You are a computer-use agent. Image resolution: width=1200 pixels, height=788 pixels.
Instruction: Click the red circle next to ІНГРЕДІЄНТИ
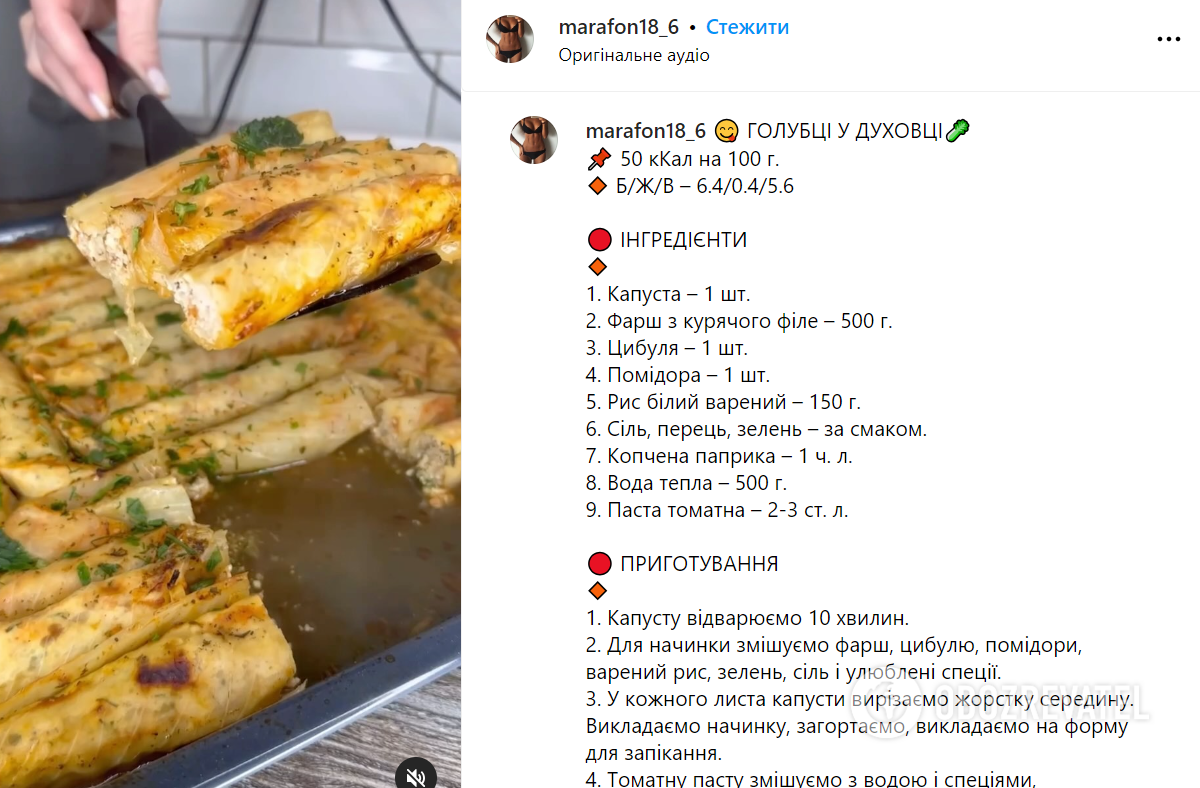pos(599,240)
